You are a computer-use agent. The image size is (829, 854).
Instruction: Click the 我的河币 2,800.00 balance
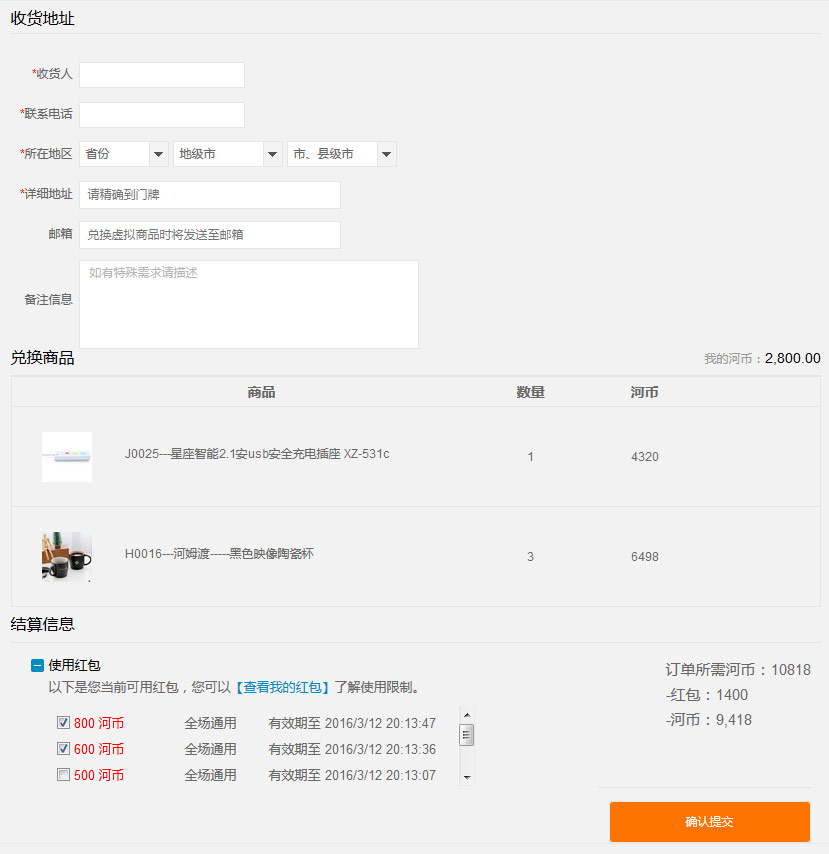762,358
